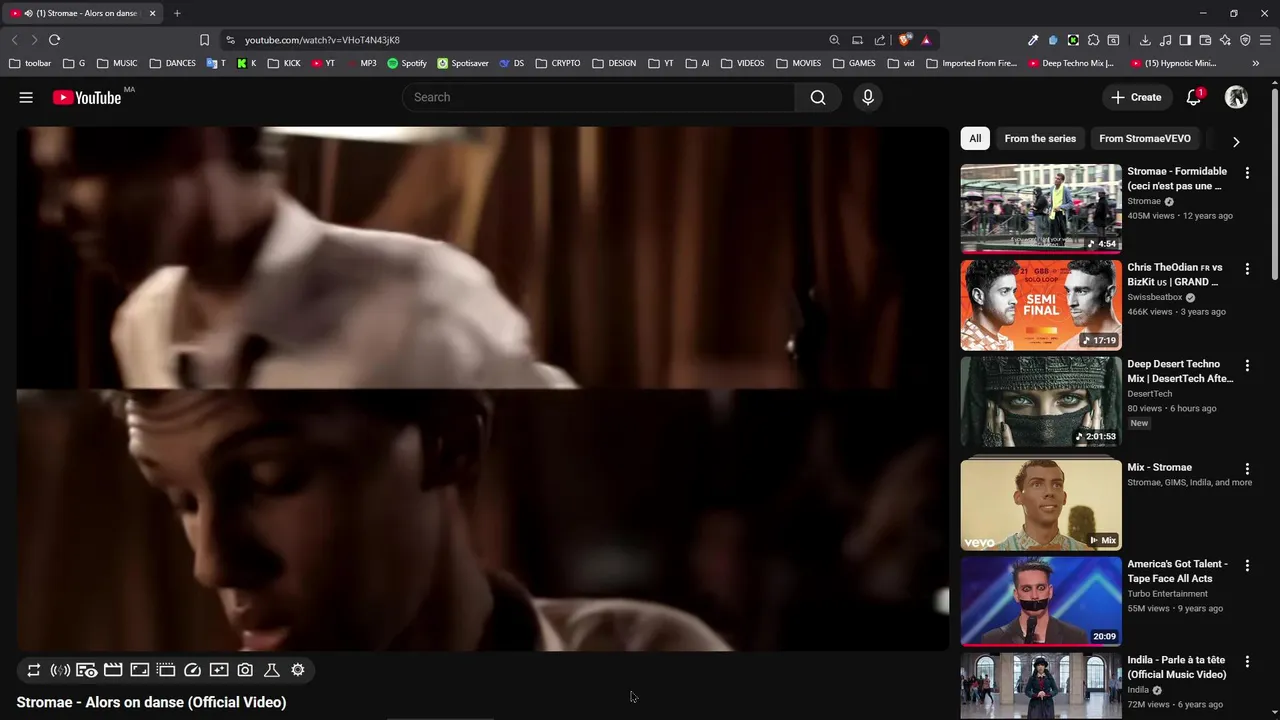This screenshot has width=1280, height=720.
Task: Open more options for Stromae - Formidable
Action: pos(1247,173)
